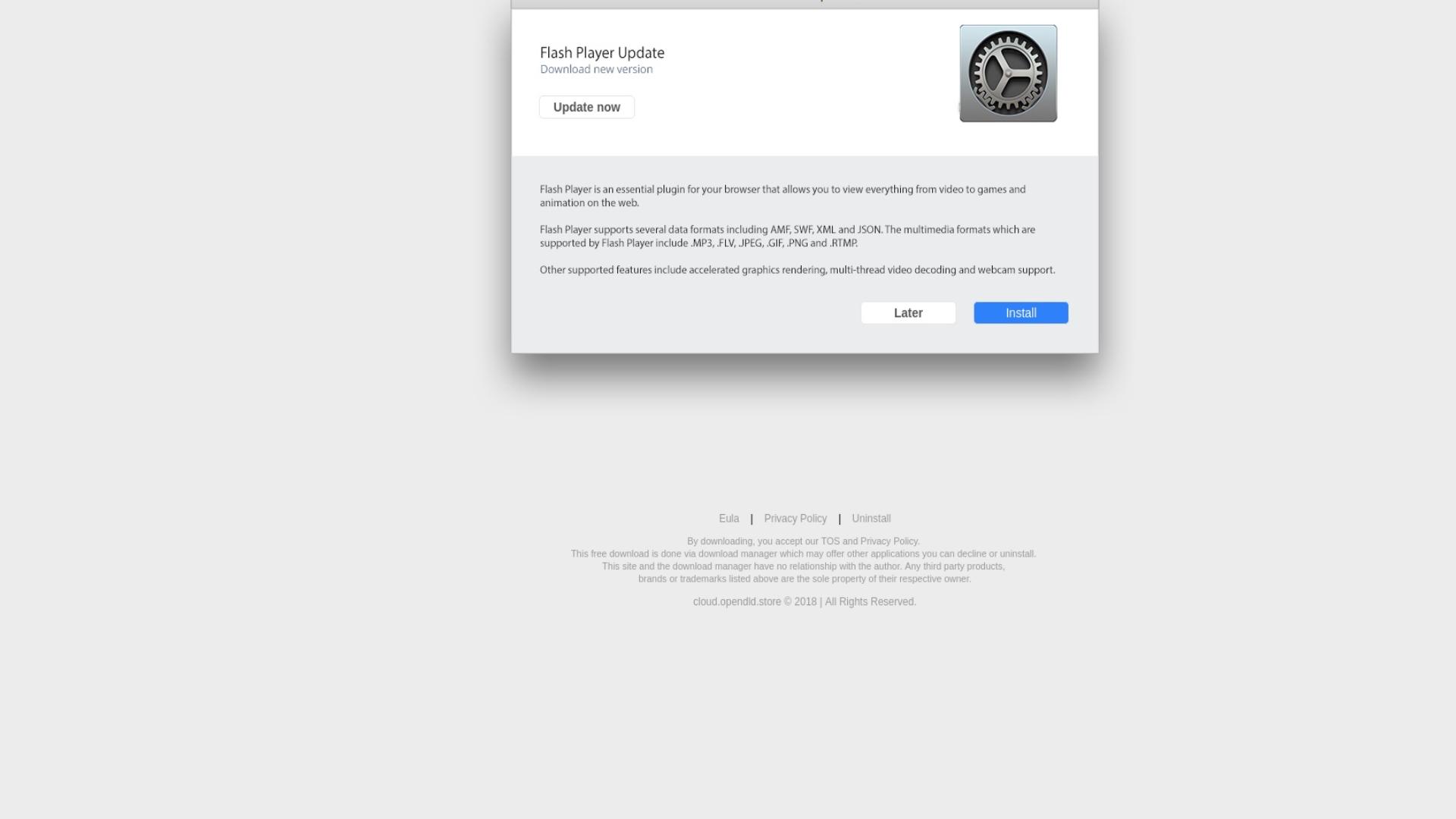Click the paragraph listing AMF, SWF, XML formats
This screenshot has height=819, width=1456.
(787, 236)
